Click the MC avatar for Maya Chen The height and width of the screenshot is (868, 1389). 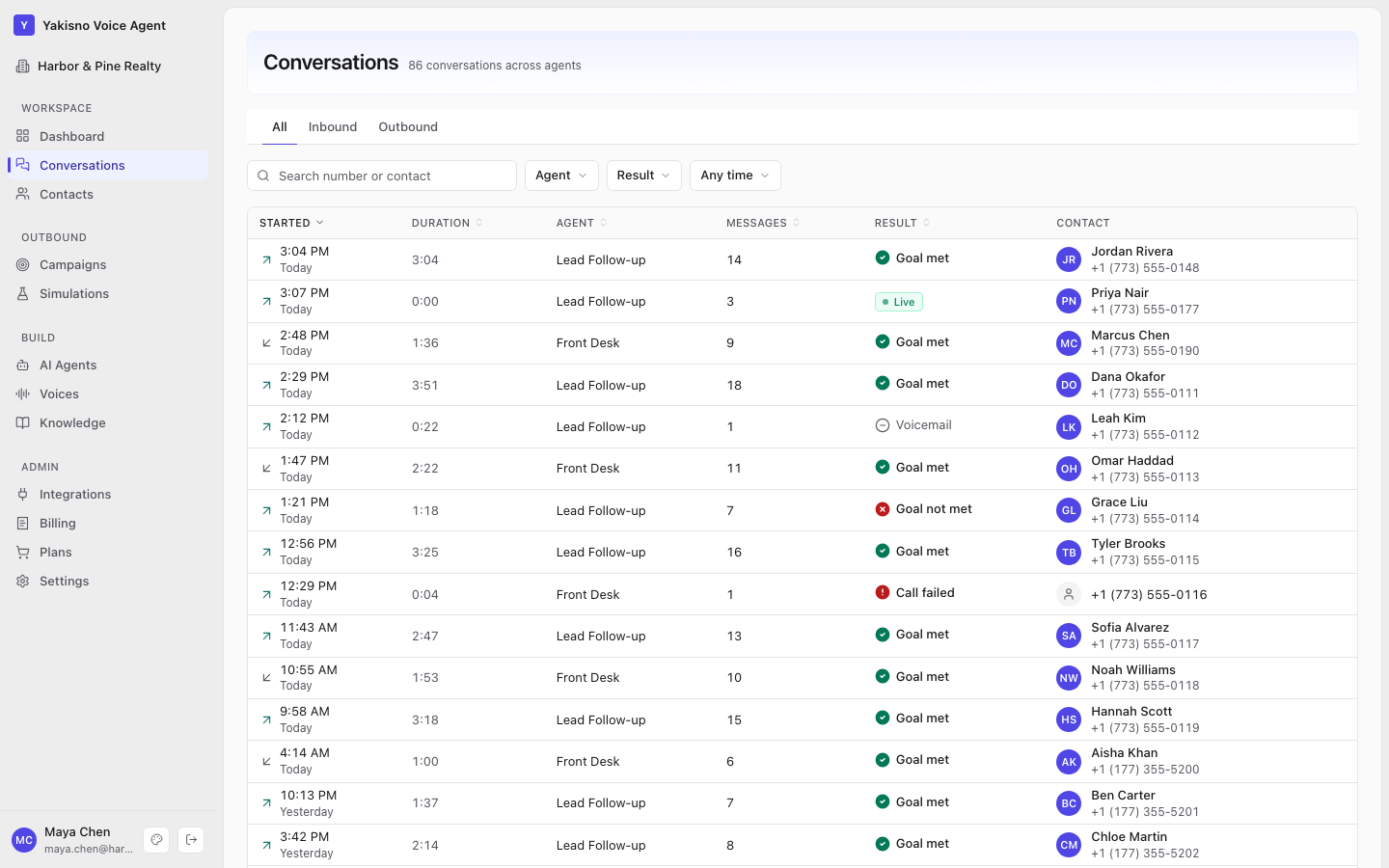(24, 840)
